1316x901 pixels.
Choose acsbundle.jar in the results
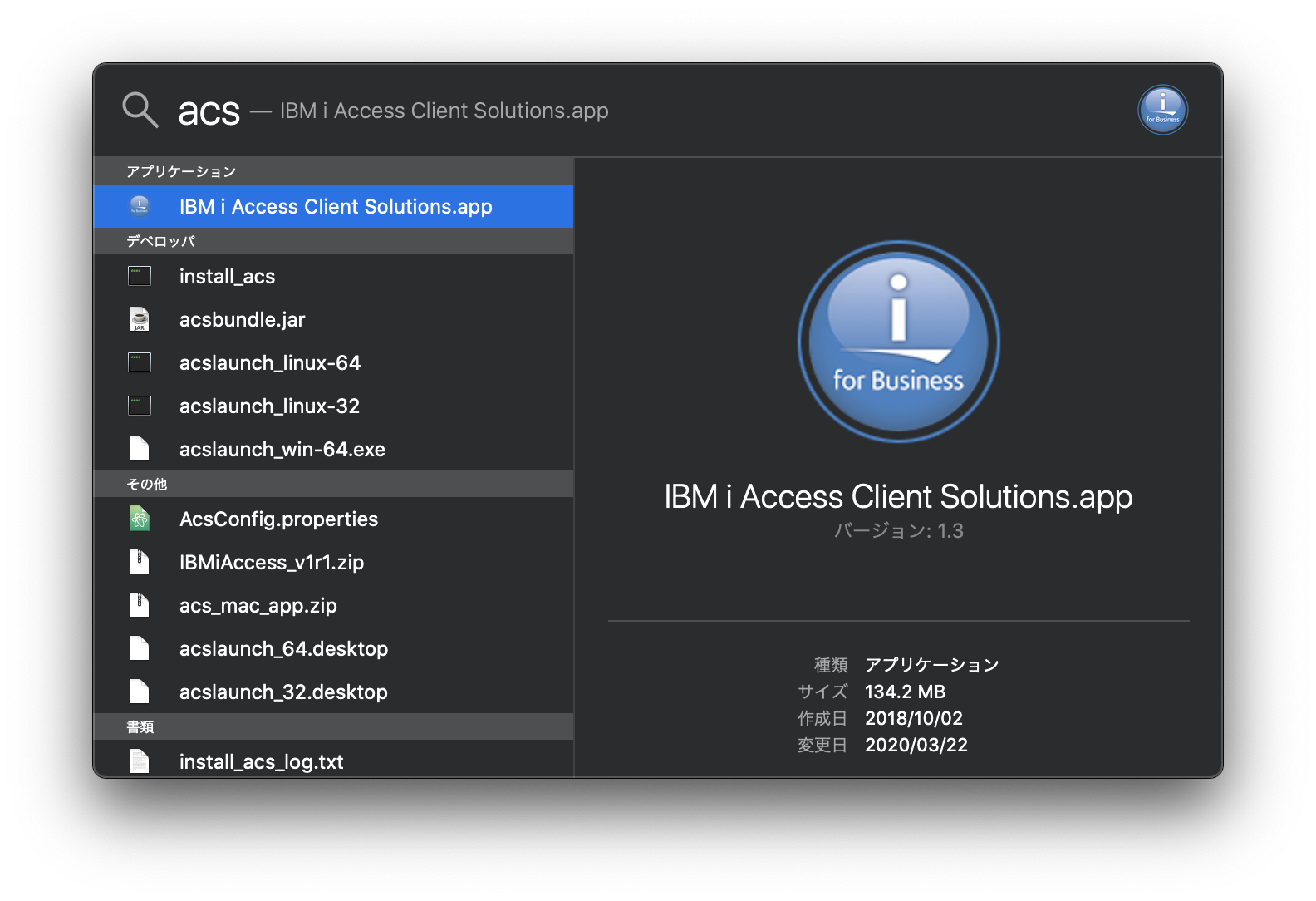point(333,319)
